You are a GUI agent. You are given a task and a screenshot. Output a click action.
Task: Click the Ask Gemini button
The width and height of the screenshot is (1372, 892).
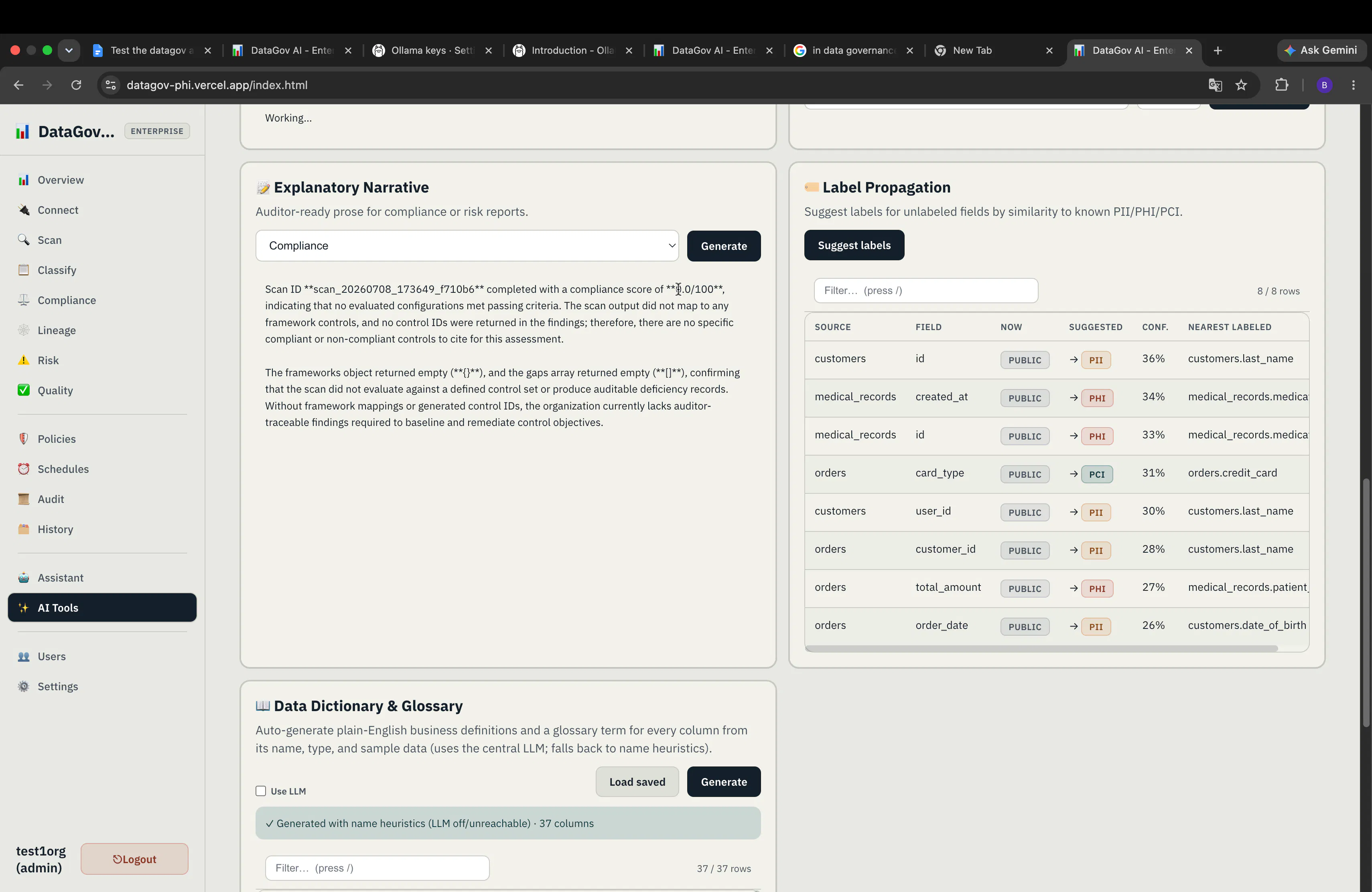pyautogui.click(x=1321, y=50)
